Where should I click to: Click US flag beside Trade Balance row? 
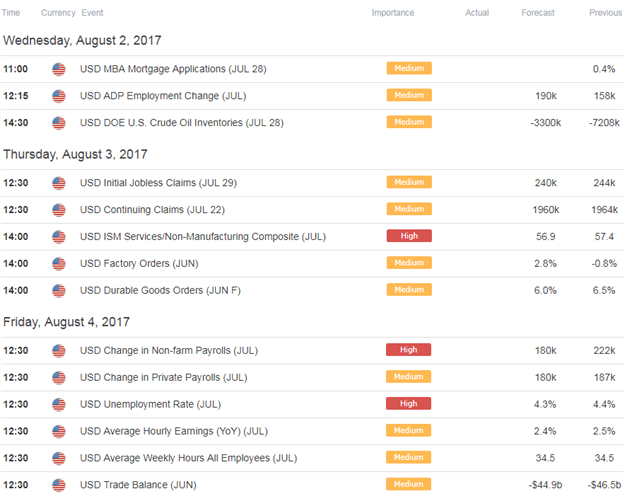[x=58, y=485]
